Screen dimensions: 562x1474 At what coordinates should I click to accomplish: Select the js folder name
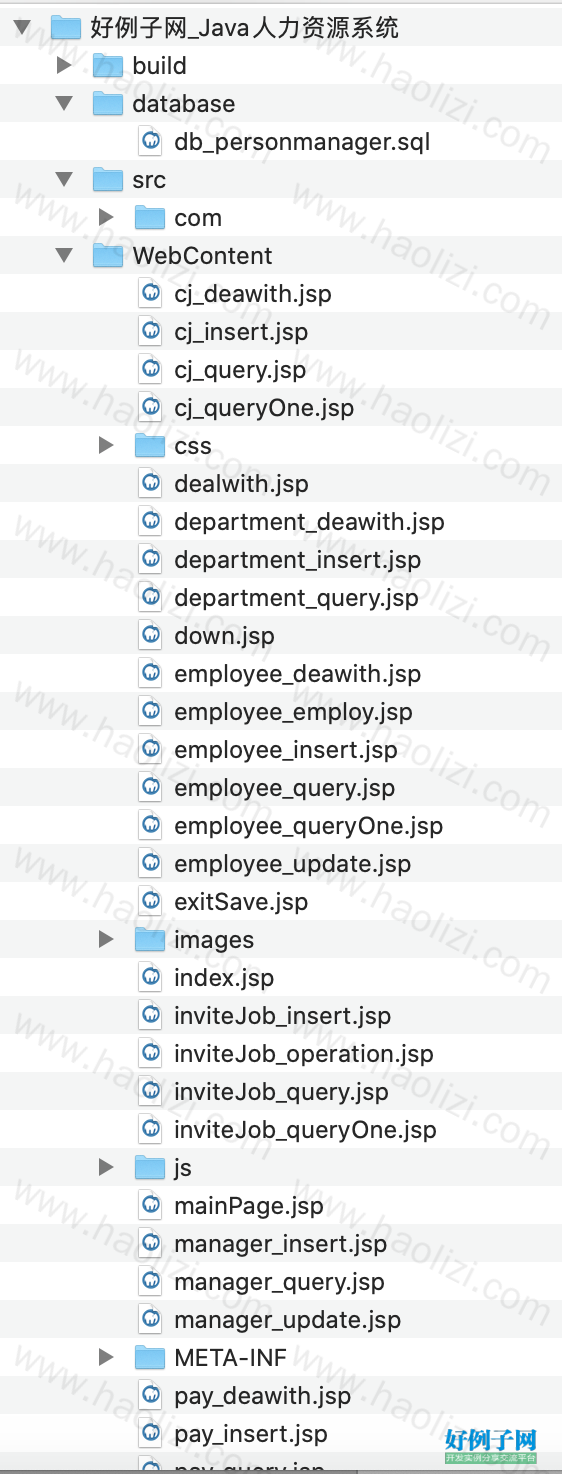(x=183, y=1169)
